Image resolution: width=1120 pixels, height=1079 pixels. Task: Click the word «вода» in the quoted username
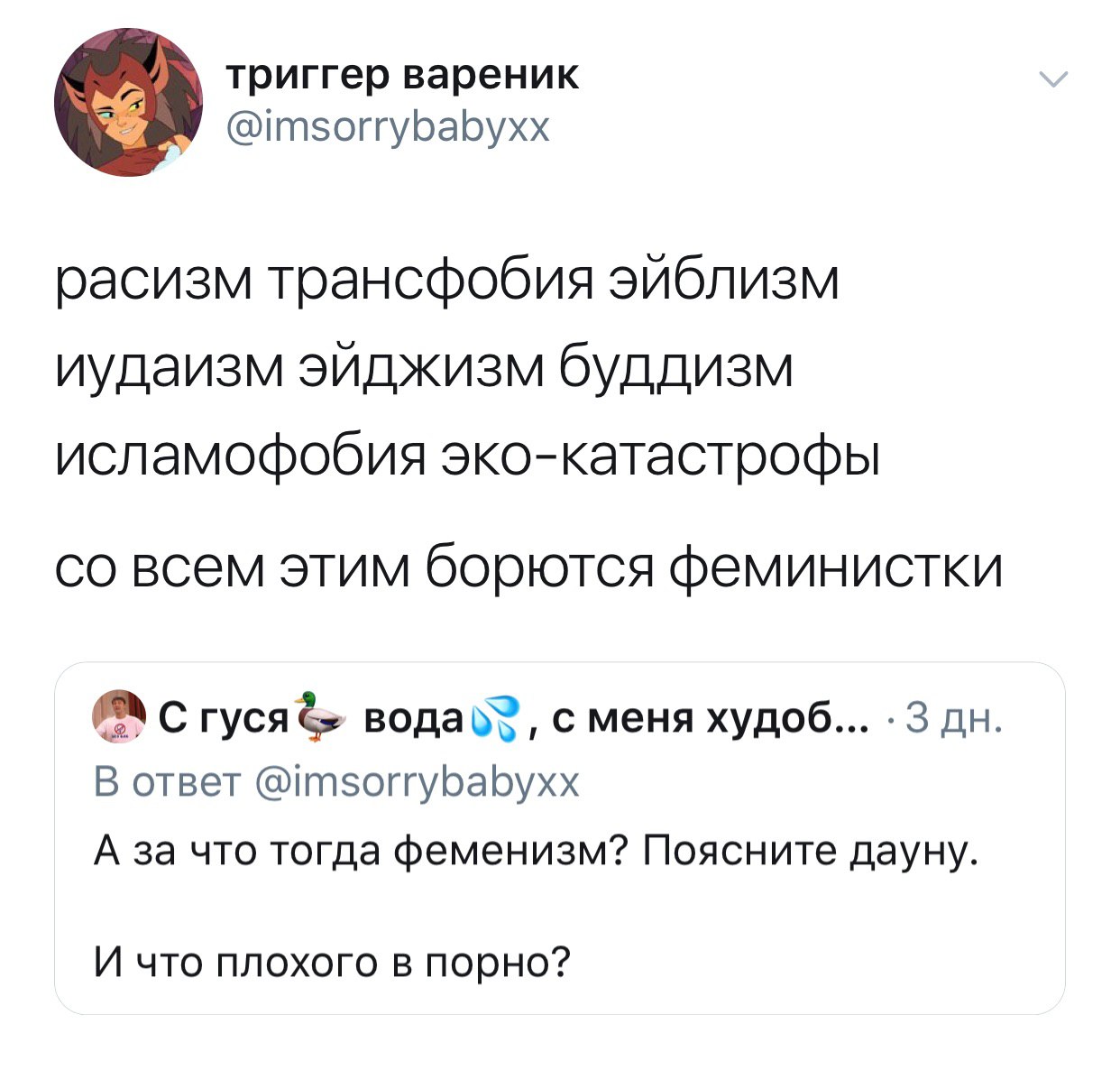point(412,719)
